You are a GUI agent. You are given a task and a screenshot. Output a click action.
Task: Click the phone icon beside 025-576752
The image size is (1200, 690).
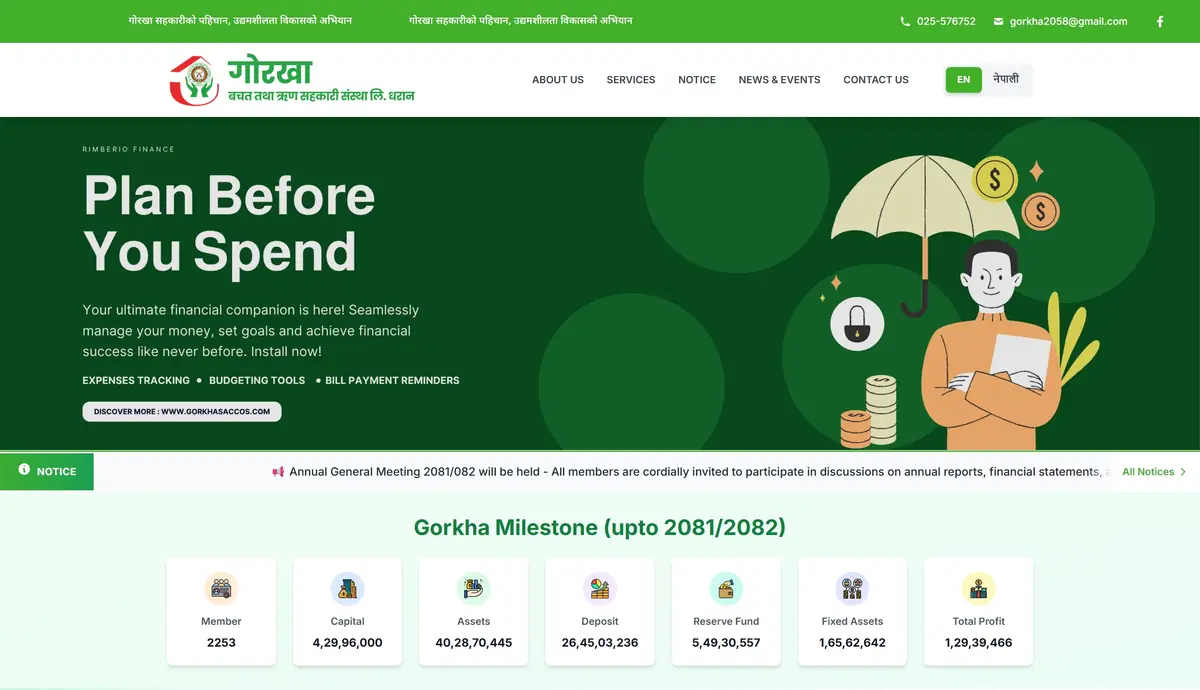tap(905, 21)
